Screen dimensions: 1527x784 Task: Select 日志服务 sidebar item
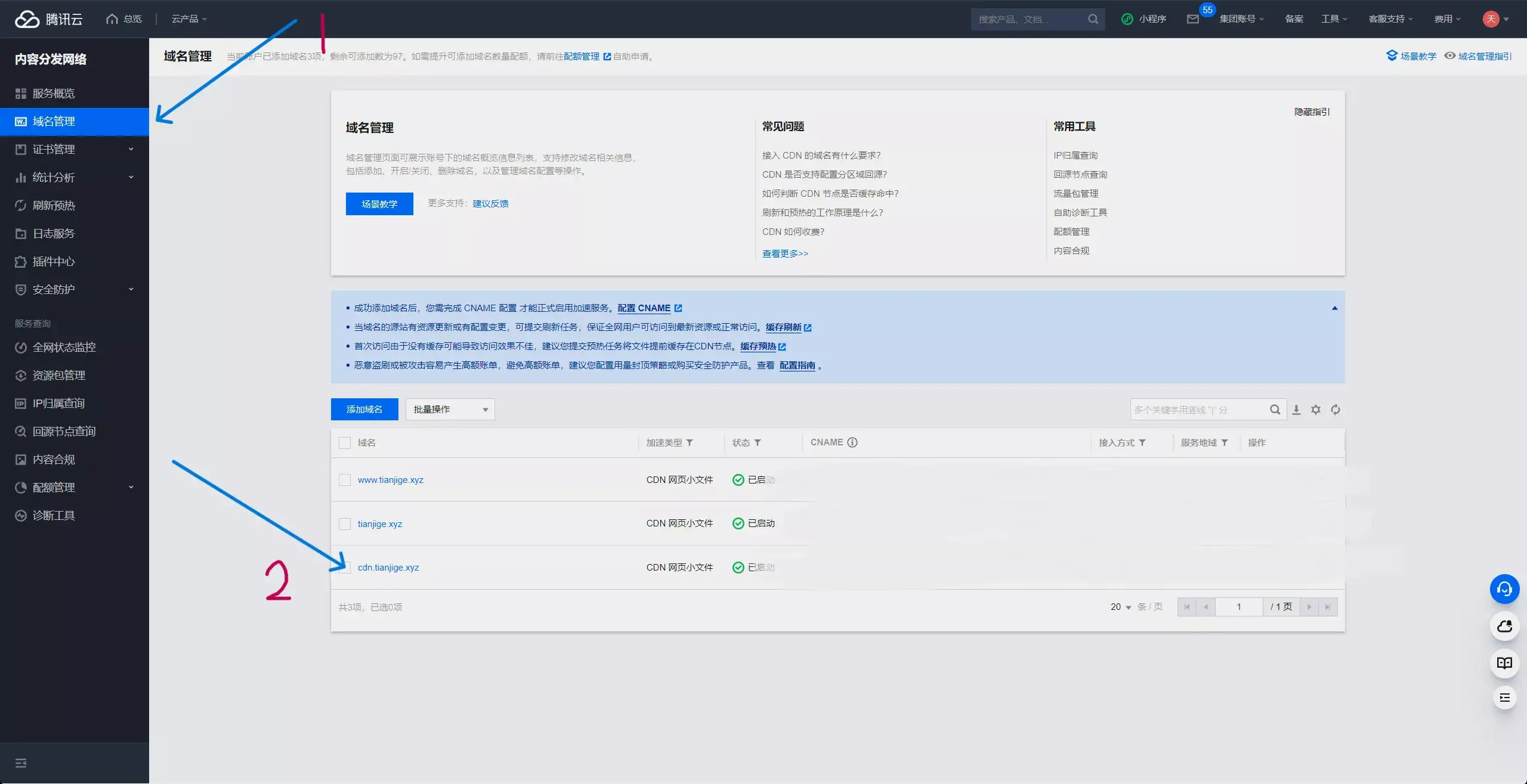pos(54,233)
